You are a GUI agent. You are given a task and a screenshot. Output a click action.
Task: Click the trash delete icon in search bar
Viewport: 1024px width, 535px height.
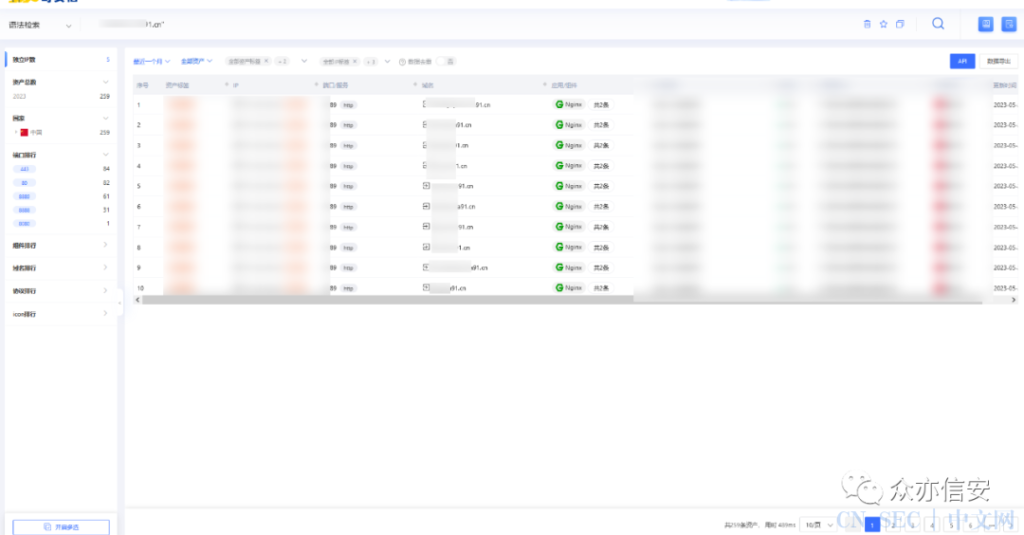coord(867,24)
